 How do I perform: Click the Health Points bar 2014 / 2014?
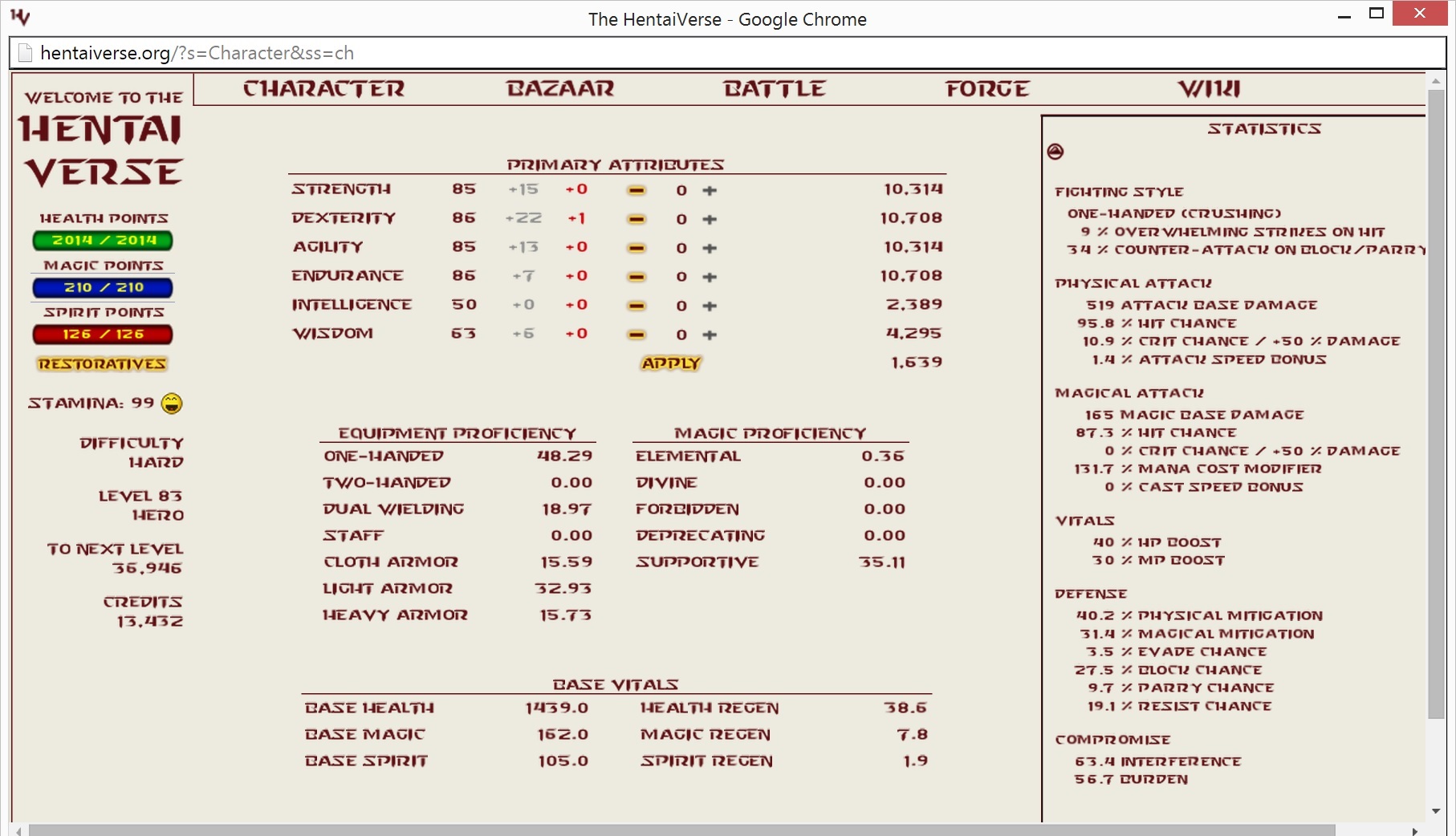(x=103, y=241)
